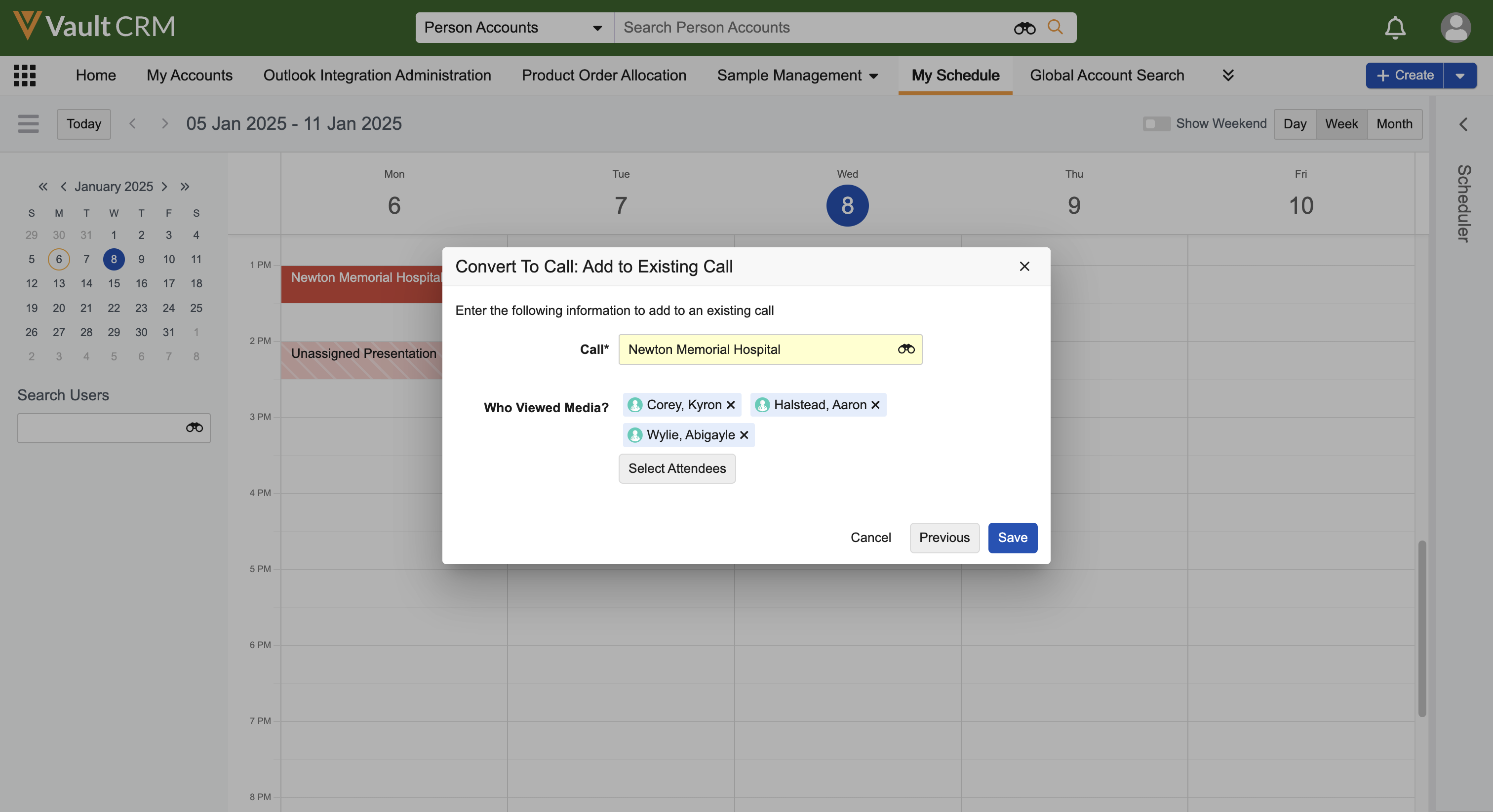Image resolution: width=1493 pixels, height=812 pixels.
Task: Go to the My Accounts tab
Action: coord(190,76)
